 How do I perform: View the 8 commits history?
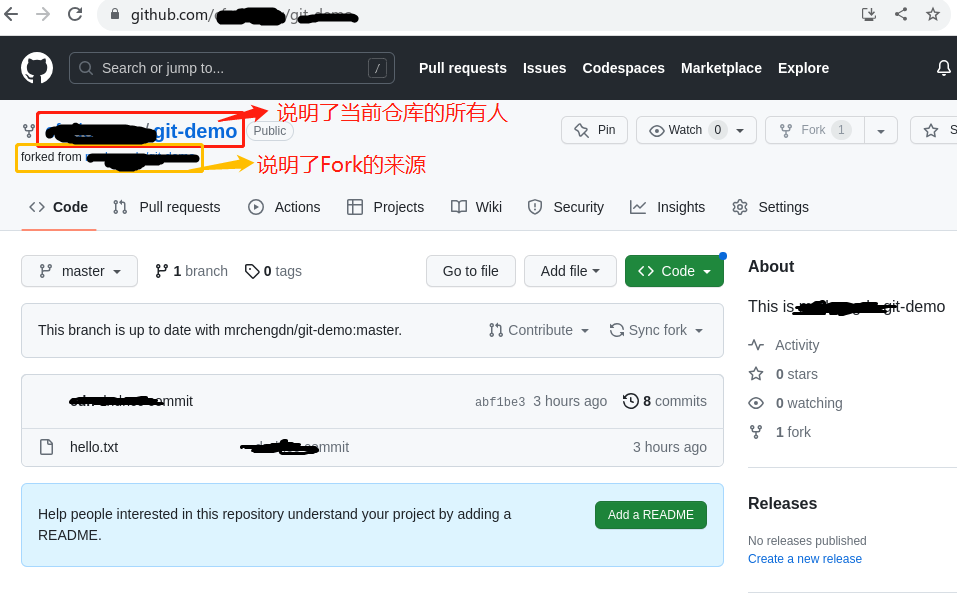pyautogui.click(x=665, y=401)
